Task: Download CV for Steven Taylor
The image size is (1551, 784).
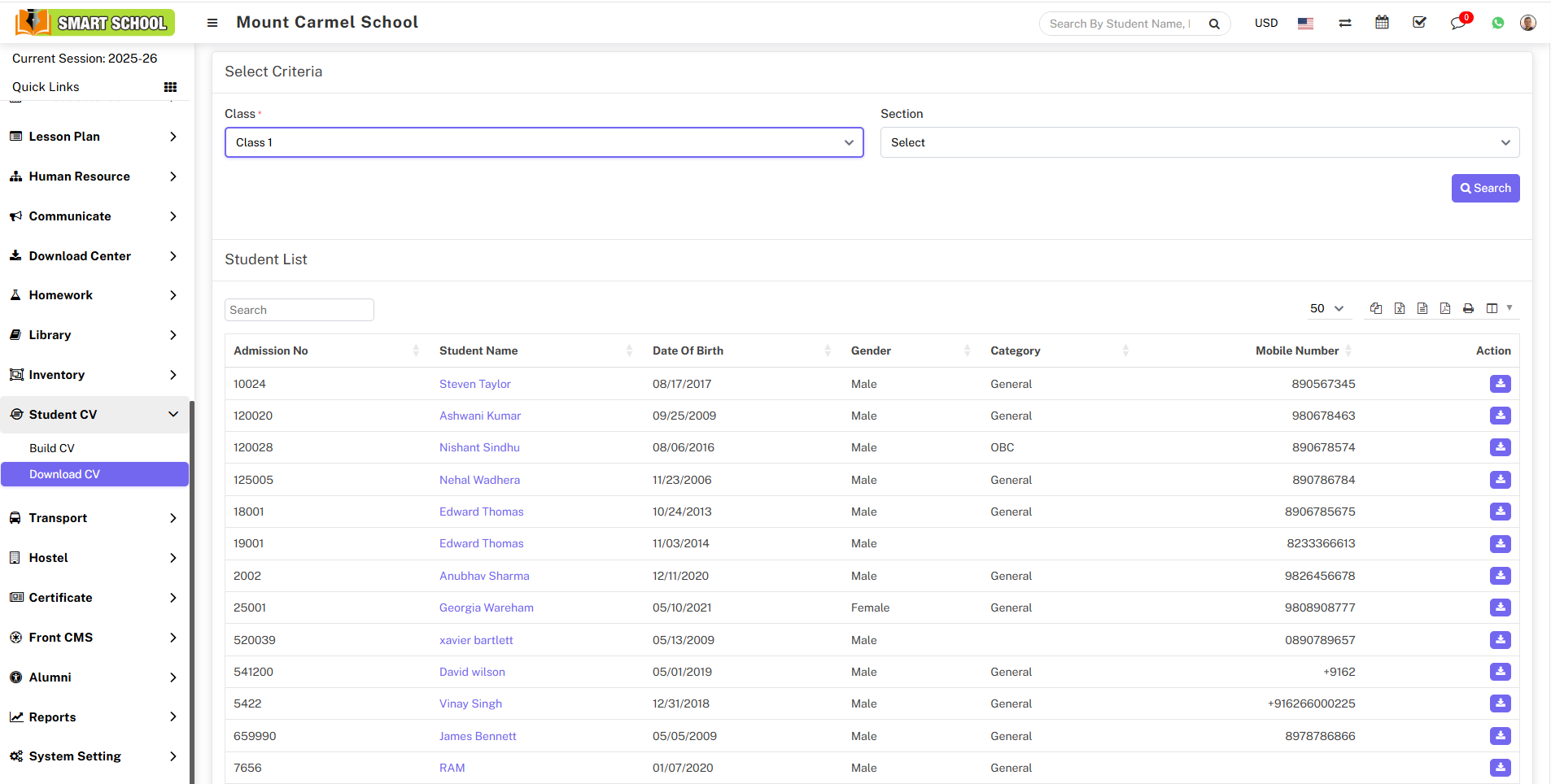Action: (1500, 384)
